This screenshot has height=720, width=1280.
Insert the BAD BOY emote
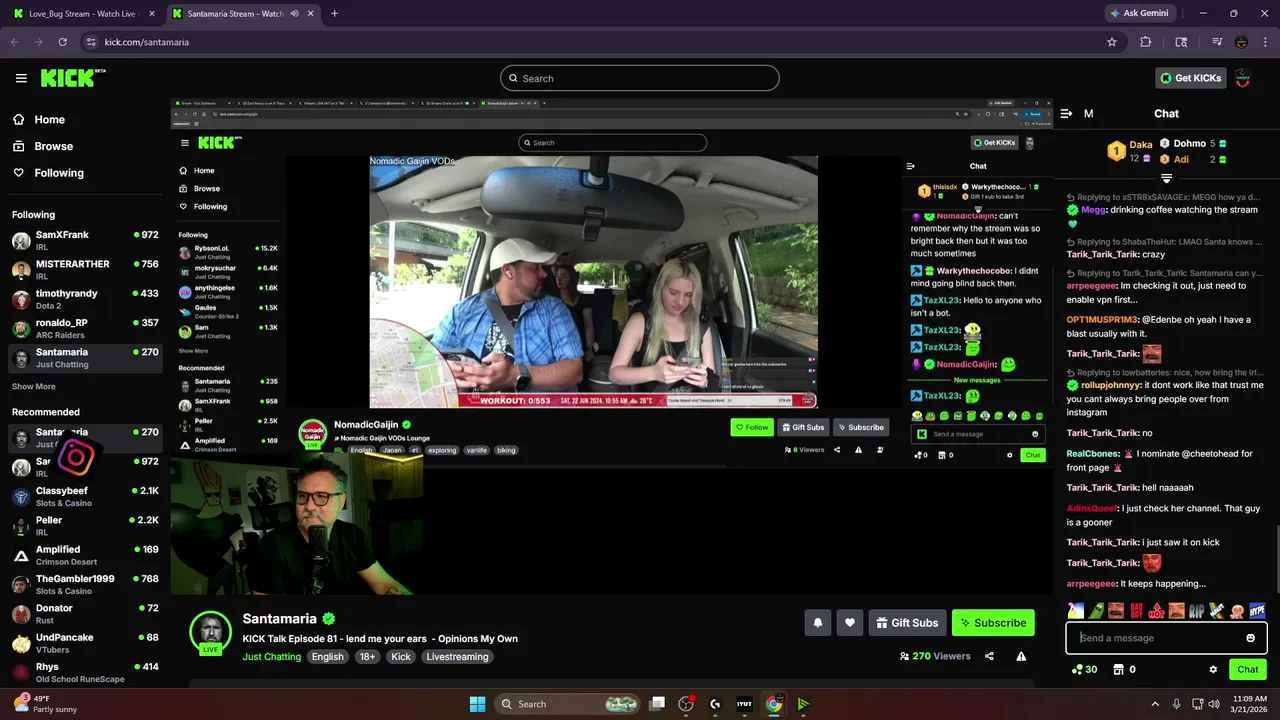1136,610
